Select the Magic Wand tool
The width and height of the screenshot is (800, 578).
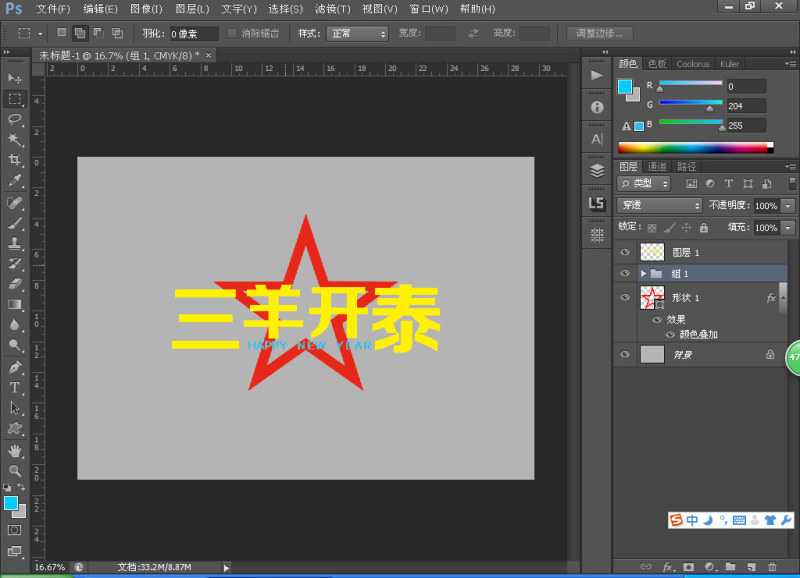point(15,139)
